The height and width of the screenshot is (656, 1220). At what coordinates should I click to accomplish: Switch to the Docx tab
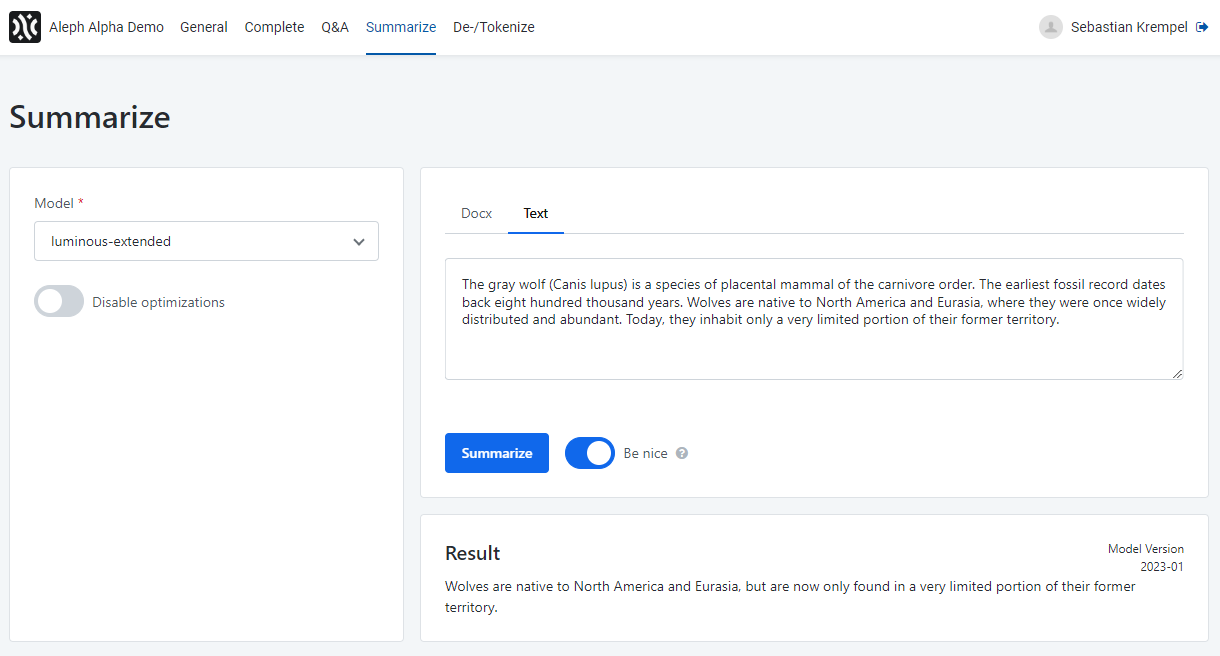click(476, 213)
